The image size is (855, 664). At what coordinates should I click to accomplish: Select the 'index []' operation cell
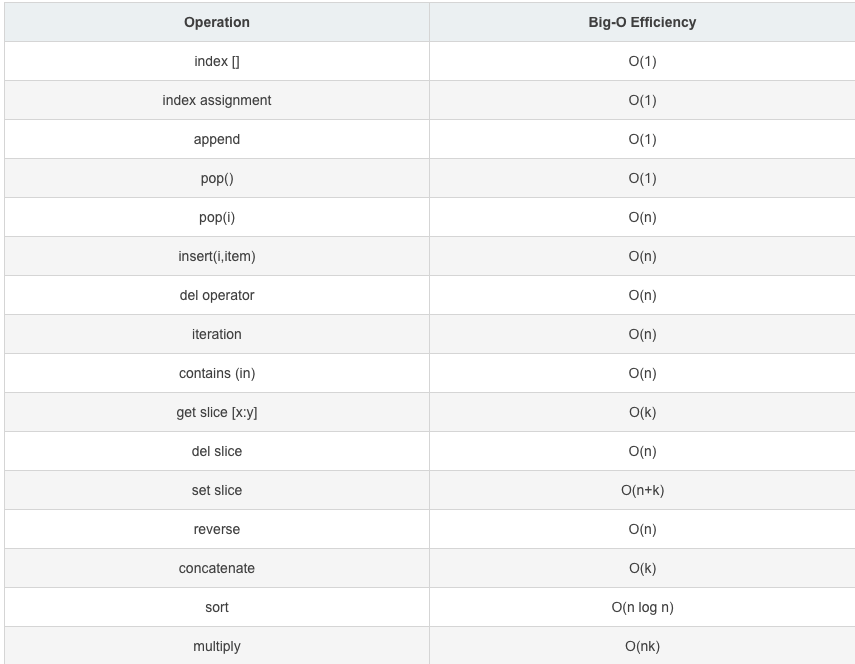click(x=217, y=61)
